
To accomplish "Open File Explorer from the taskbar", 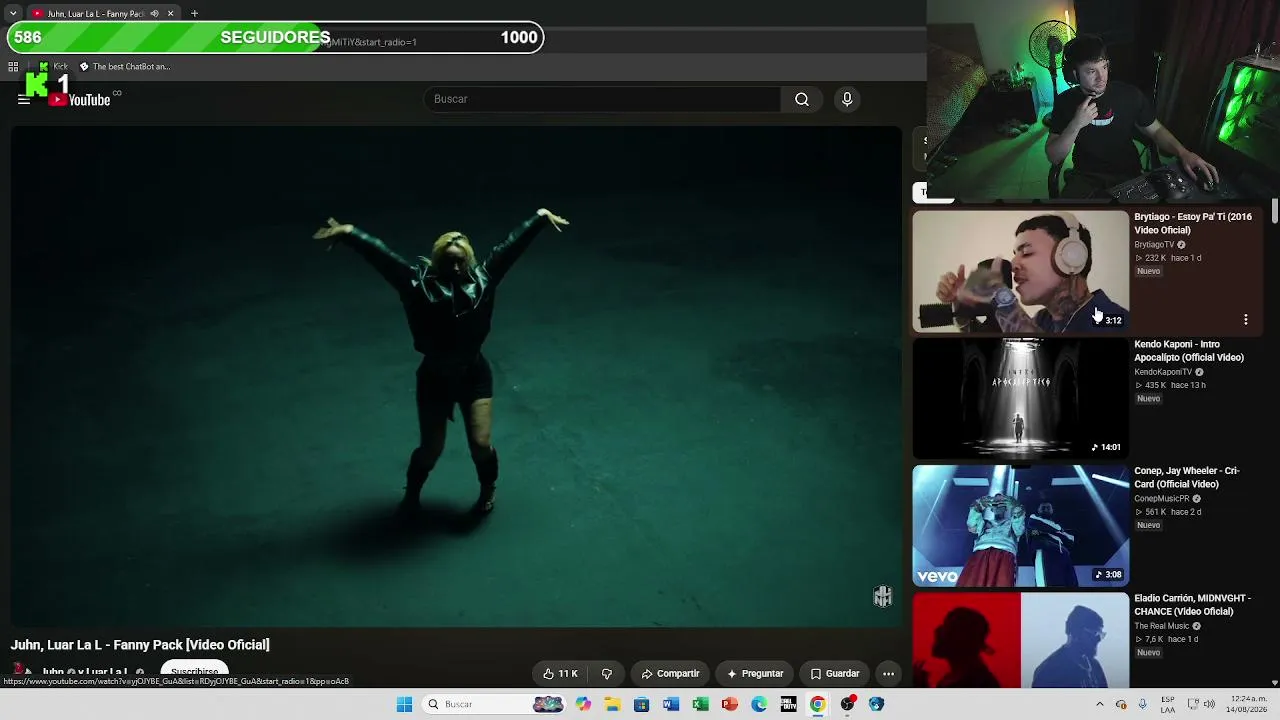I will [612, 705].
